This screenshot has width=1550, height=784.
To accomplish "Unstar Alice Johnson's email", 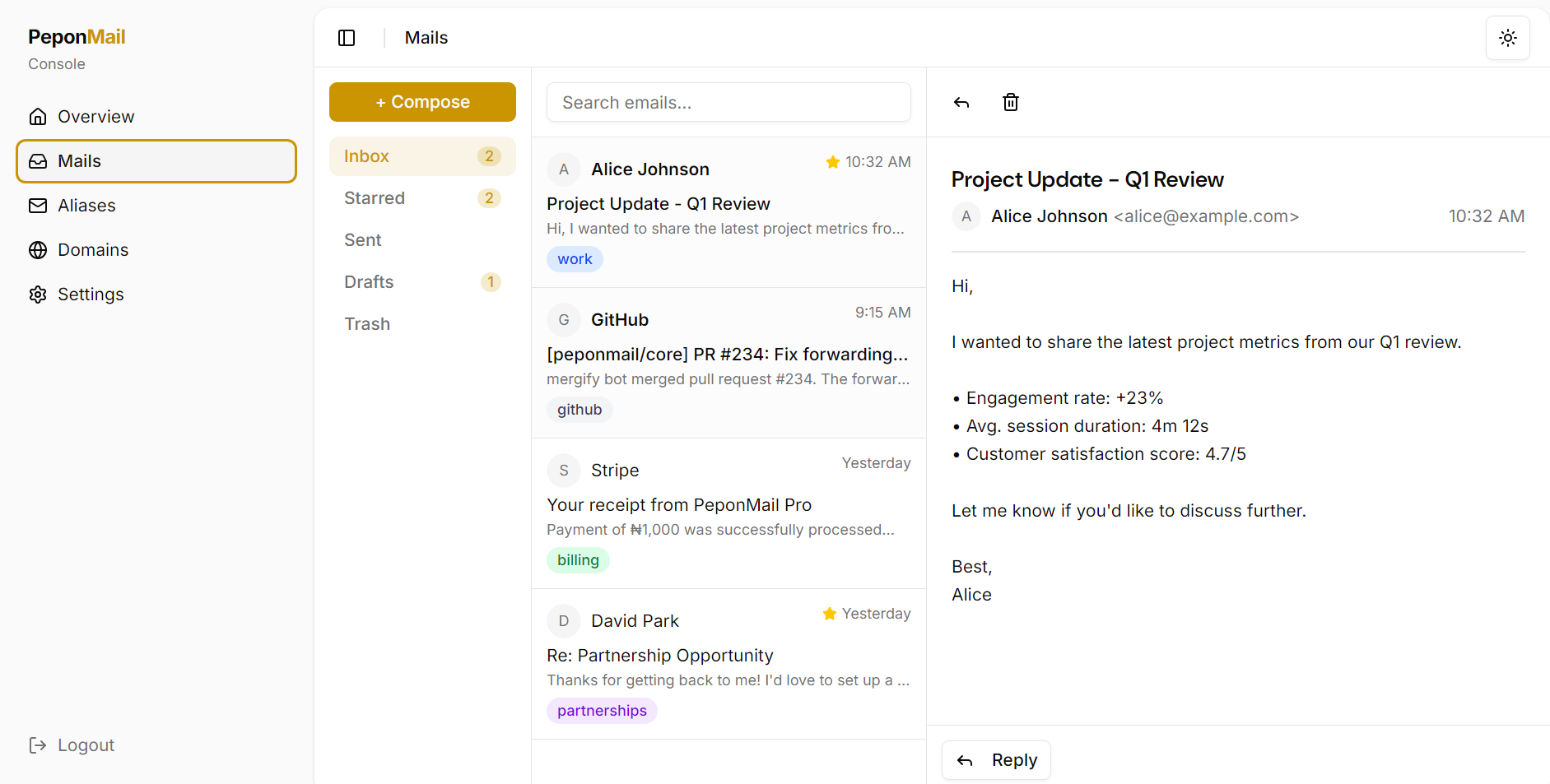I will 832,161.
